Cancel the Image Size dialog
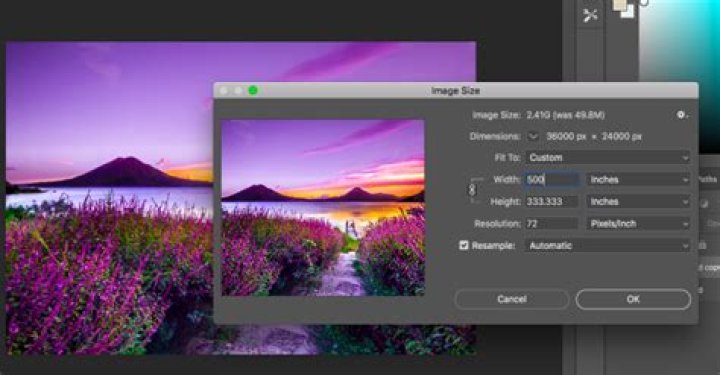Image resolution: width=720 pixels, height=375 pixels. point(512,299)
